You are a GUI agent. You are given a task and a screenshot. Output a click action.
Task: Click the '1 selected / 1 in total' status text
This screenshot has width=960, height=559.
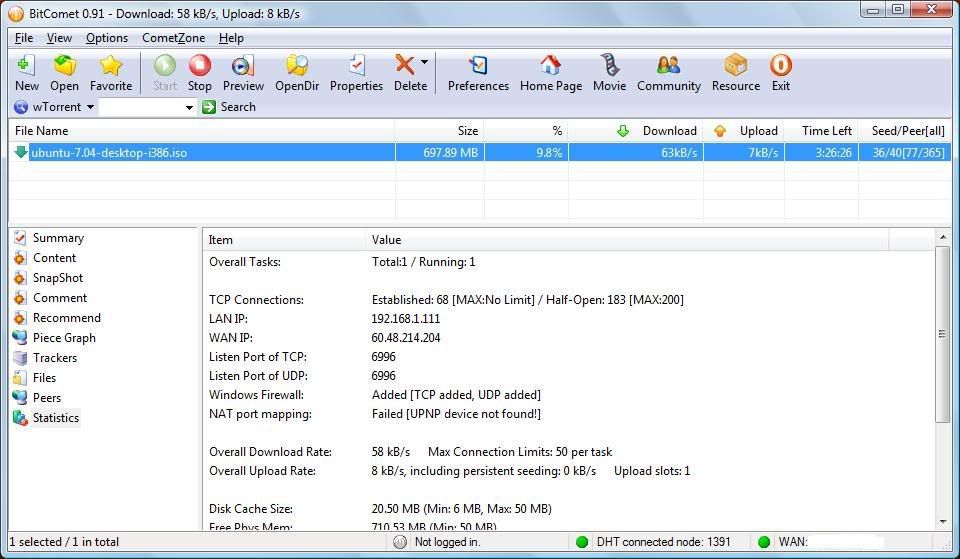pyautogui.click(x=64, y=542)
